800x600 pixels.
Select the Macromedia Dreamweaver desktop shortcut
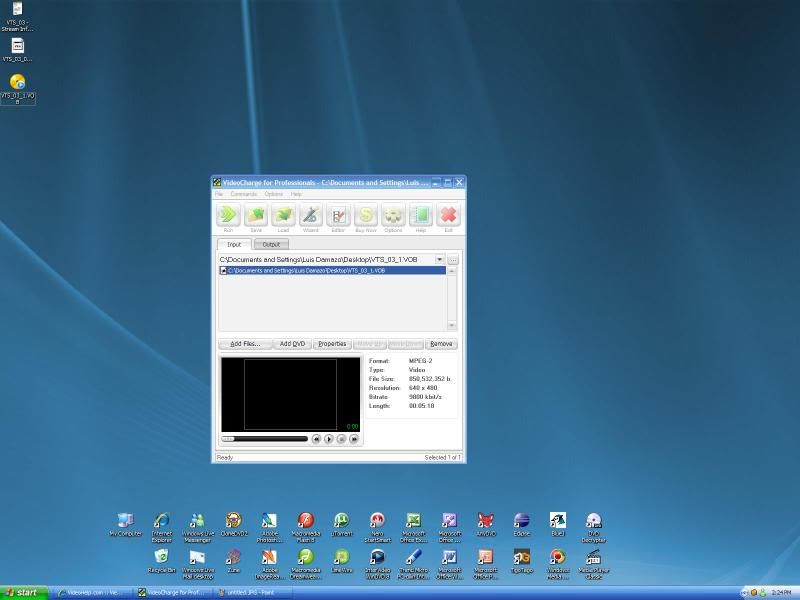[306, 564]
